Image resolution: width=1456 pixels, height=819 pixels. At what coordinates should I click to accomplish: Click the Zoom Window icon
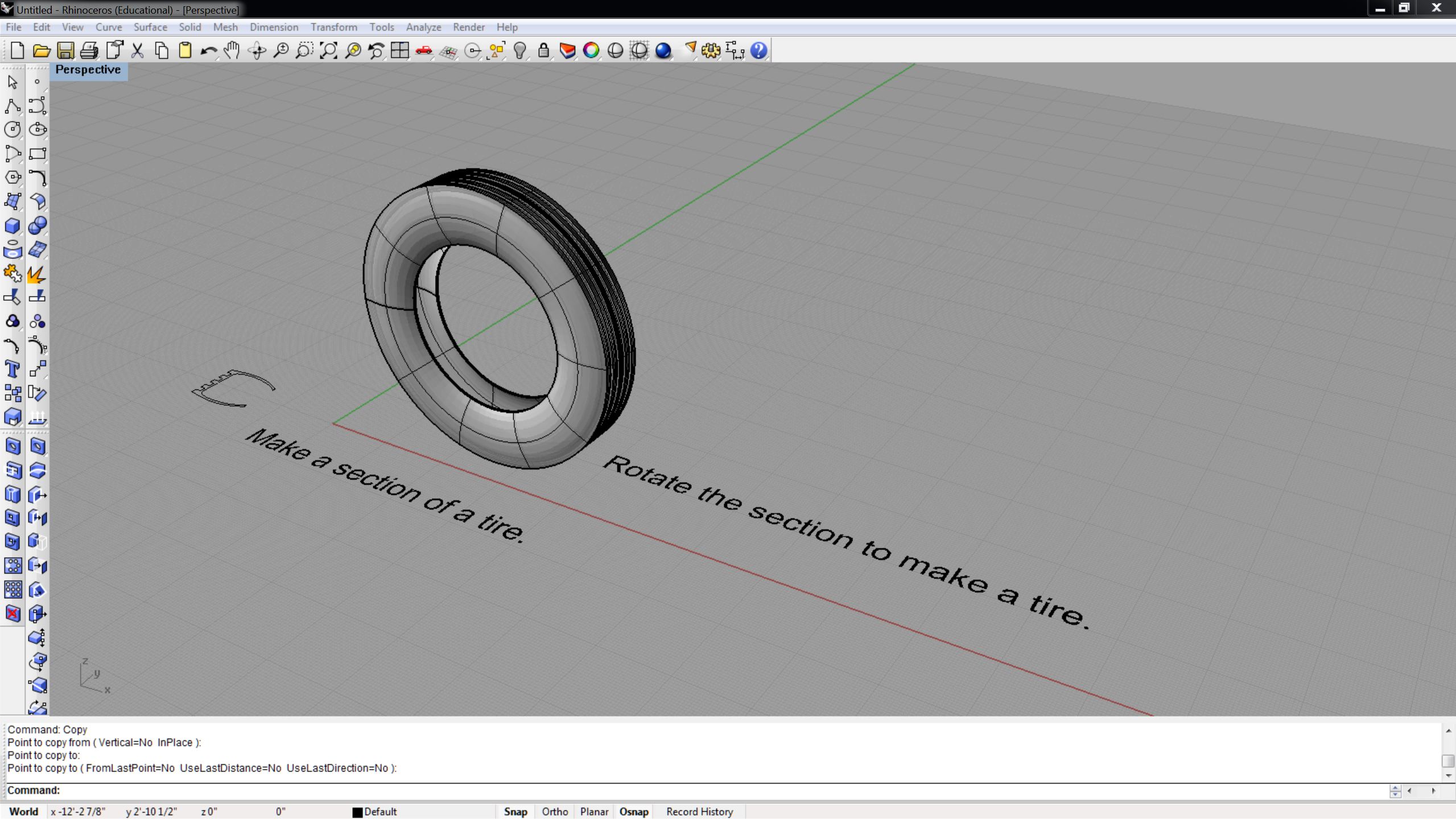click(304, 51)
